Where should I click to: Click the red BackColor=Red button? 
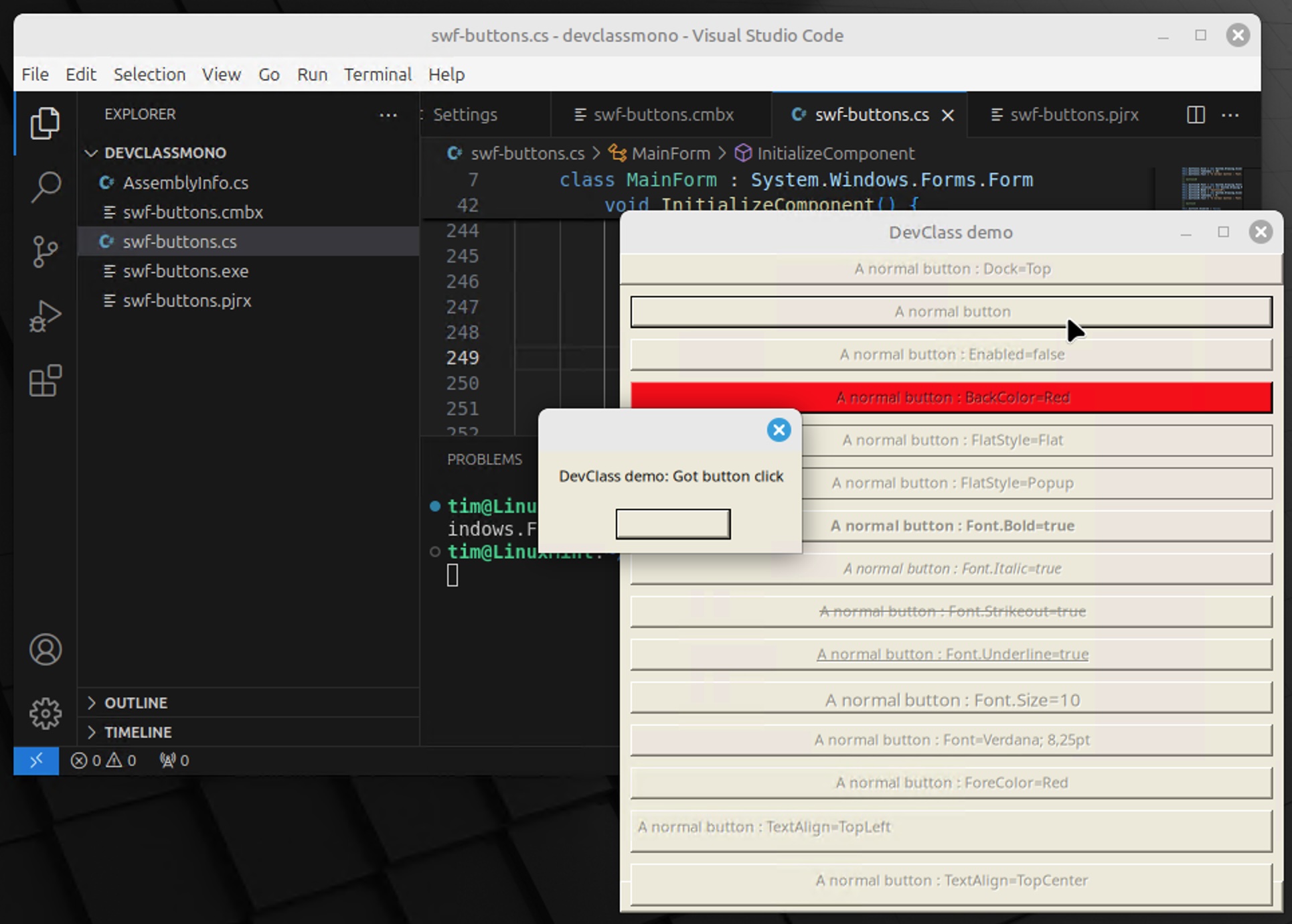pos(952,397)
